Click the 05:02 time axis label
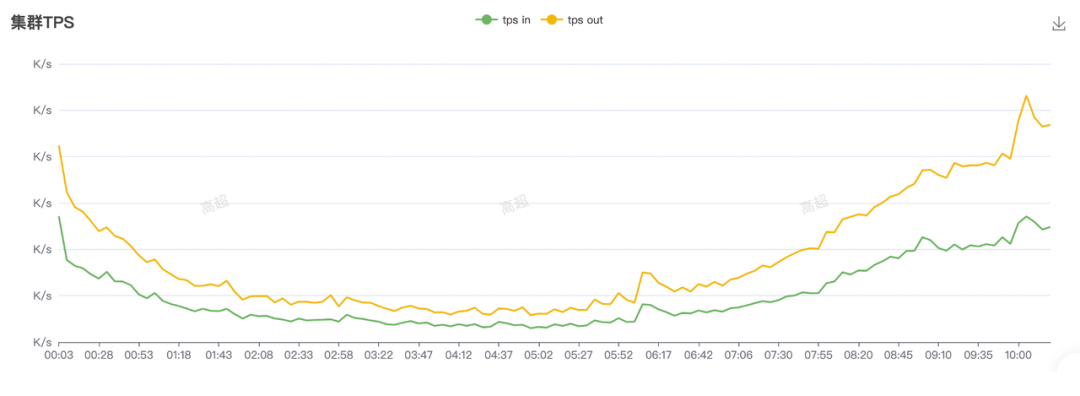1080x396 pixels. 538,355
